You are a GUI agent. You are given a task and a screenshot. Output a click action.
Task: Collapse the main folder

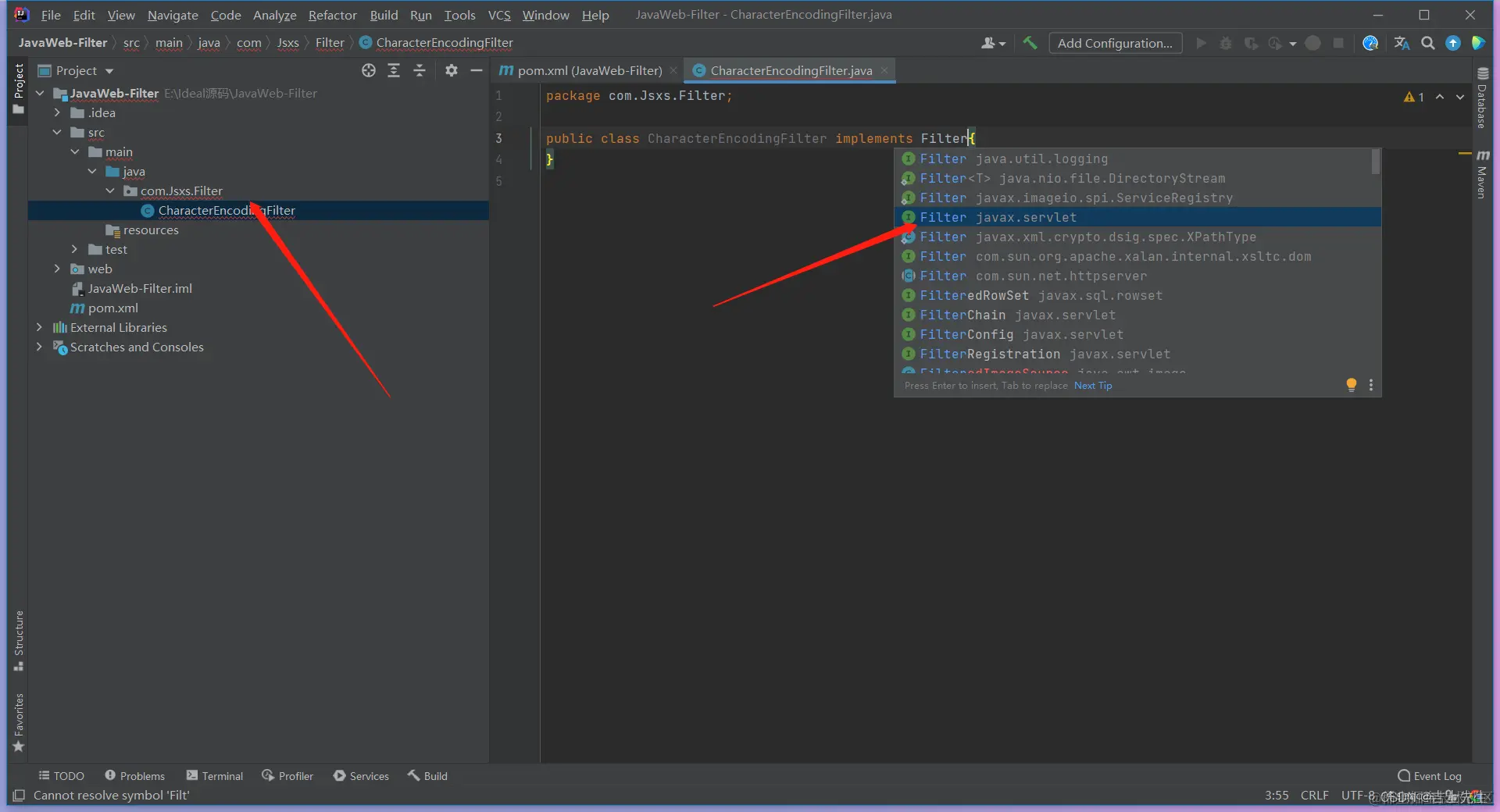[x=75, y=152]
